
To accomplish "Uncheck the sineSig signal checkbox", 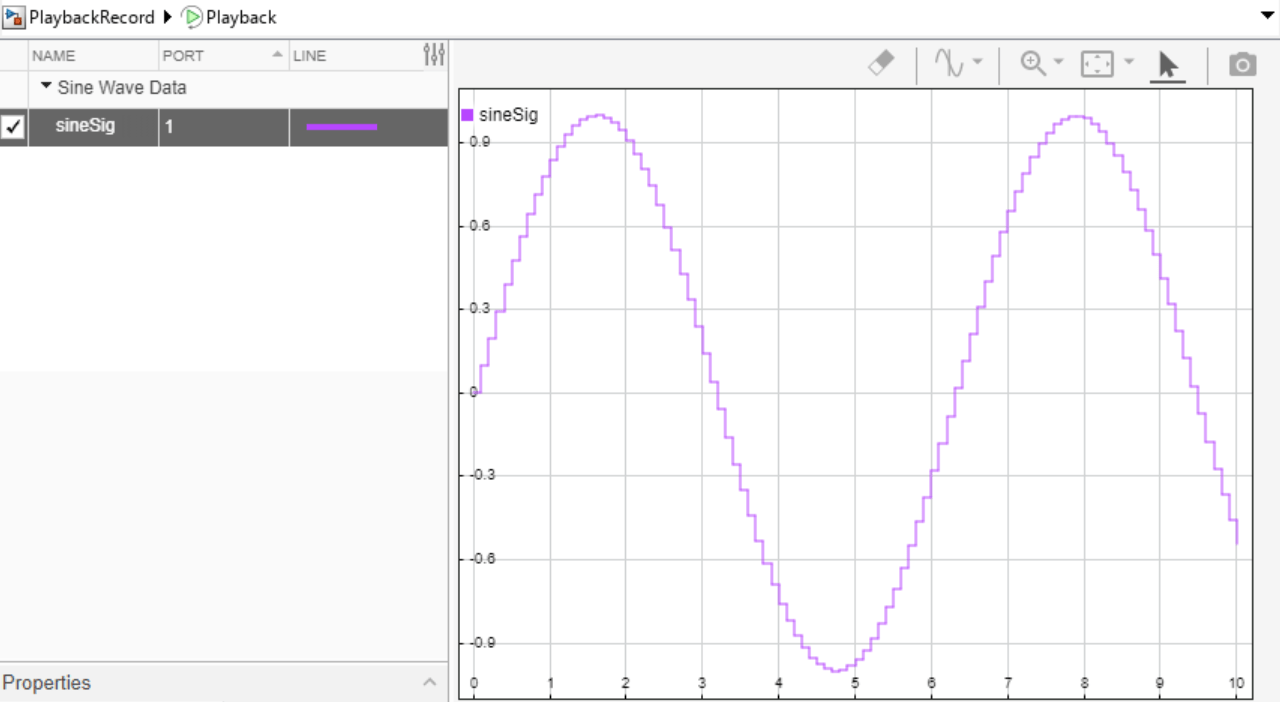I will (13, 126).
